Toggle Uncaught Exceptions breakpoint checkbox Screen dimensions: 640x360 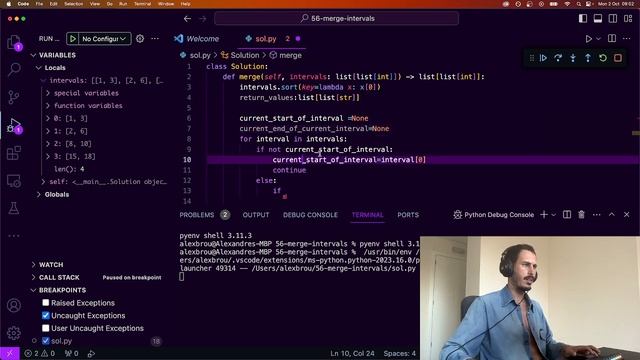tap(46, 316)
